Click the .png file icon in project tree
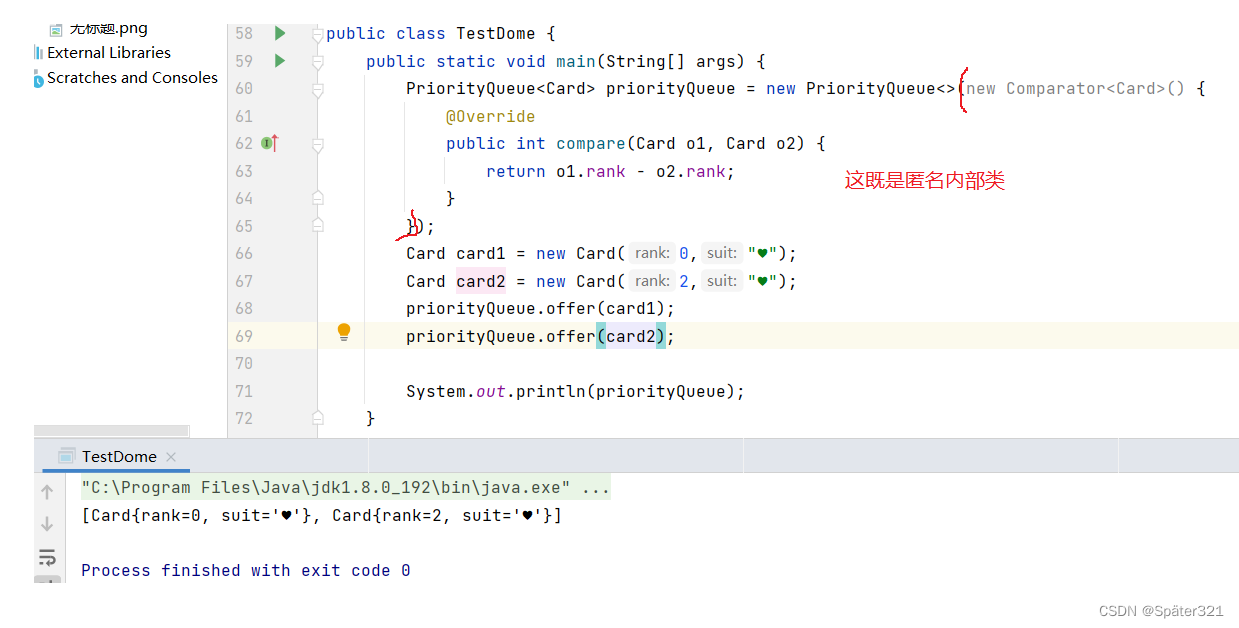 (56, 29)
